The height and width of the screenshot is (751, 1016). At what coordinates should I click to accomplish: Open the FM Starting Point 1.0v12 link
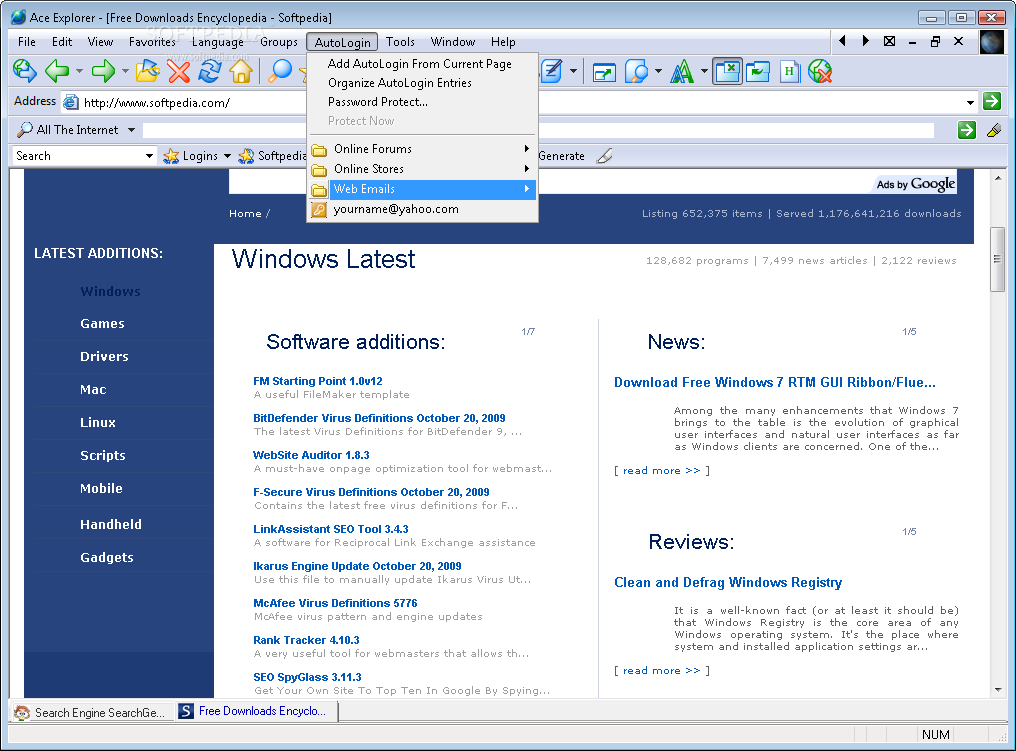click(x=318, y=381)
